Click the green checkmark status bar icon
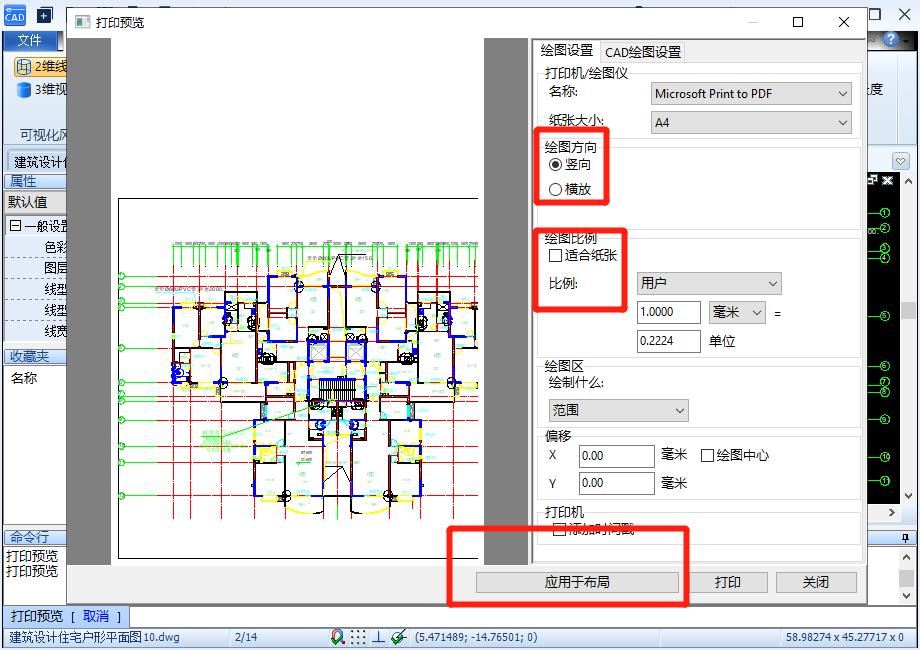Screen dimensions: 920x650 coord(398,636)
